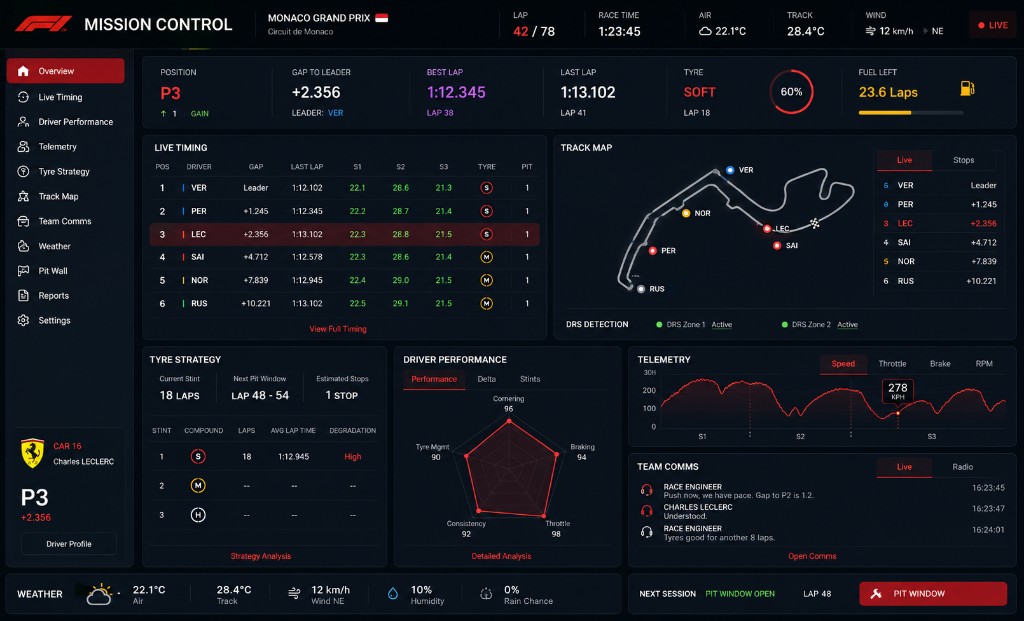Show RPM telemetry tab
This screenshot has height=621, width=1024.
point(984,364)
